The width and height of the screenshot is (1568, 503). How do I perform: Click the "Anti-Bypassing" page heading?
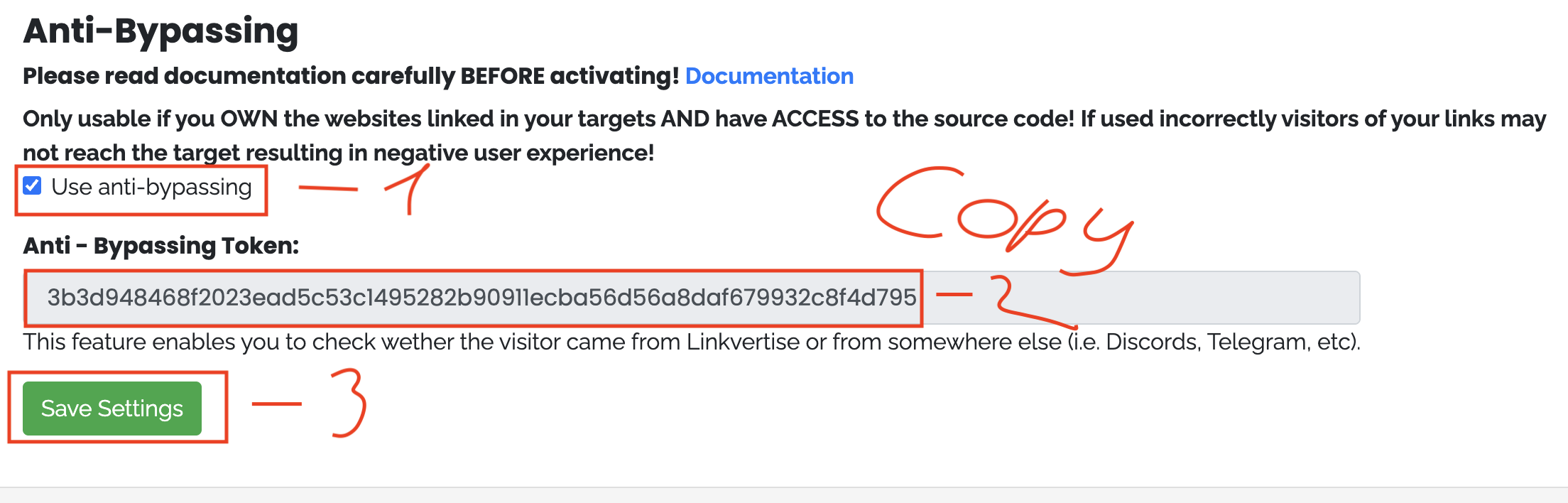[x=161, y=31]
